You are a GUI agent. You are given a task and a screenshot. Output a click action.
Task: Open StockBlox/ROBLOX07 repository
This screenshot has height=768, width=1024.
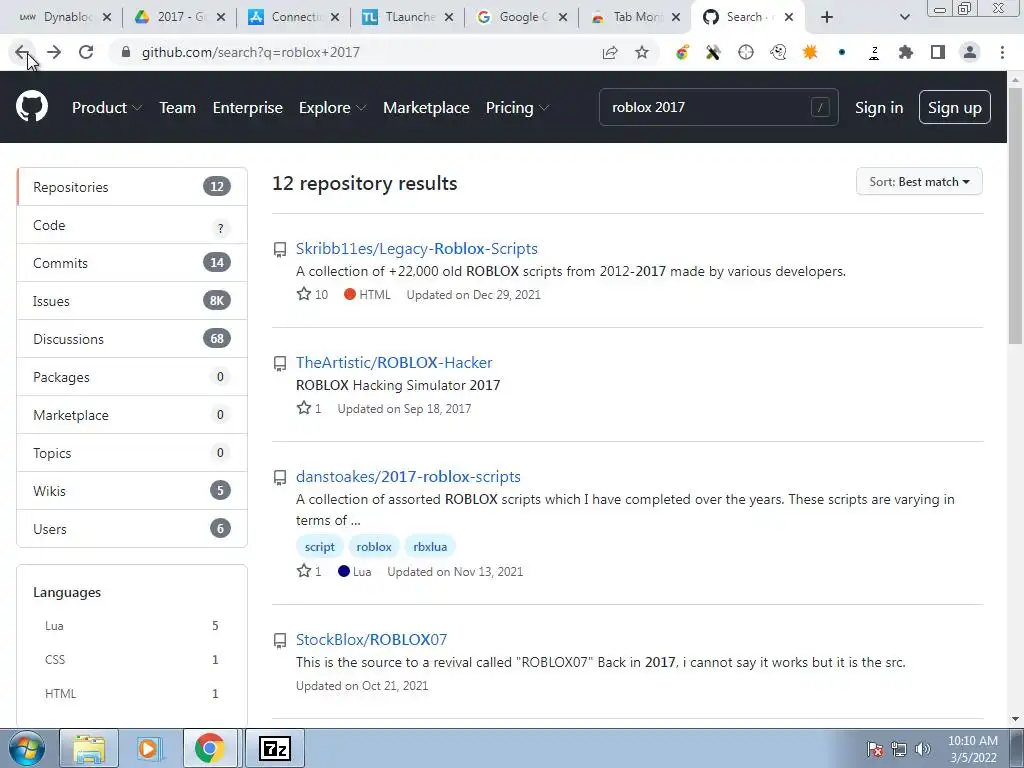click(x=372, y=639)
